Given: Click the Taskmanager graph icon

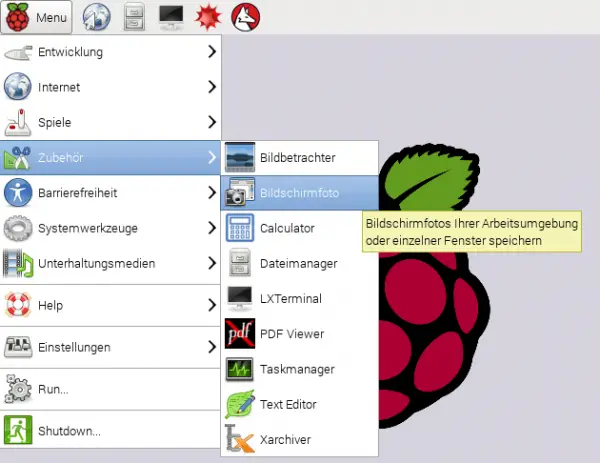Looking at the screenshot, I should pos(240,369).
